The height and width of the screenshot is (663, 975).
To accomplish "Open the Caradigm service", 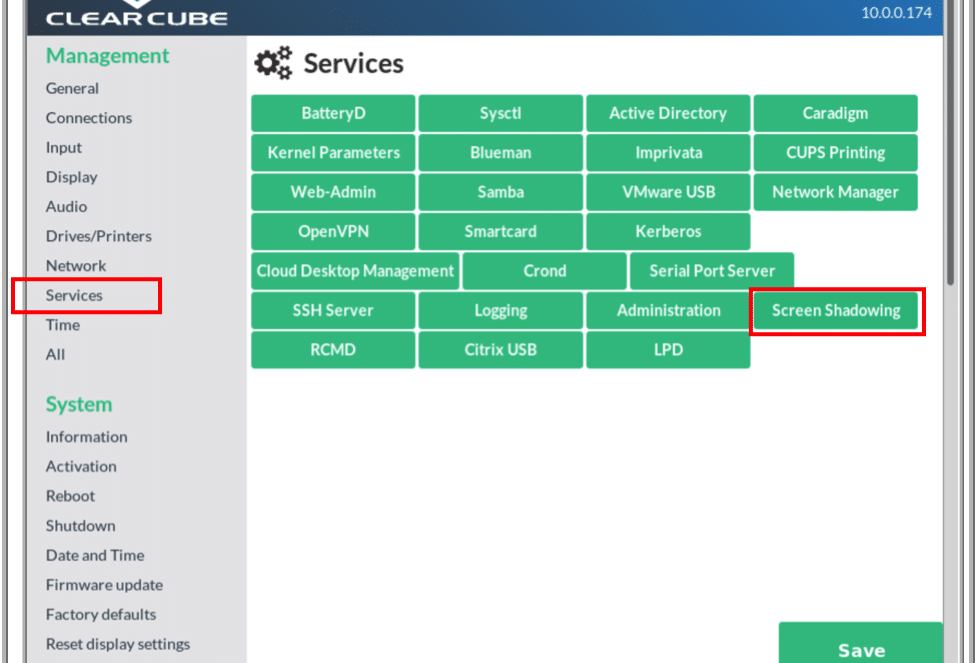I will coord(835,113).
